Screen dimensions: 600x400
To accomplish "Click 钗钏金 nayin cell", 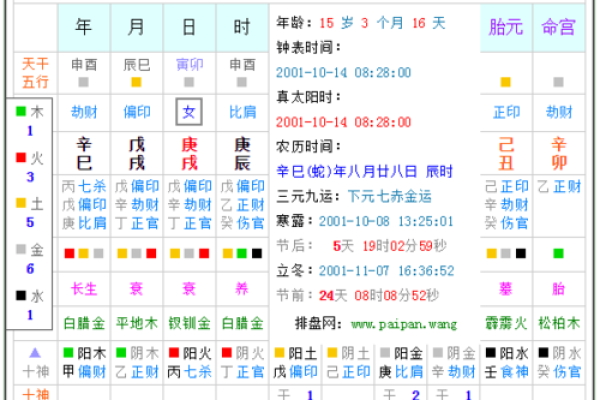I will [189, 323].
